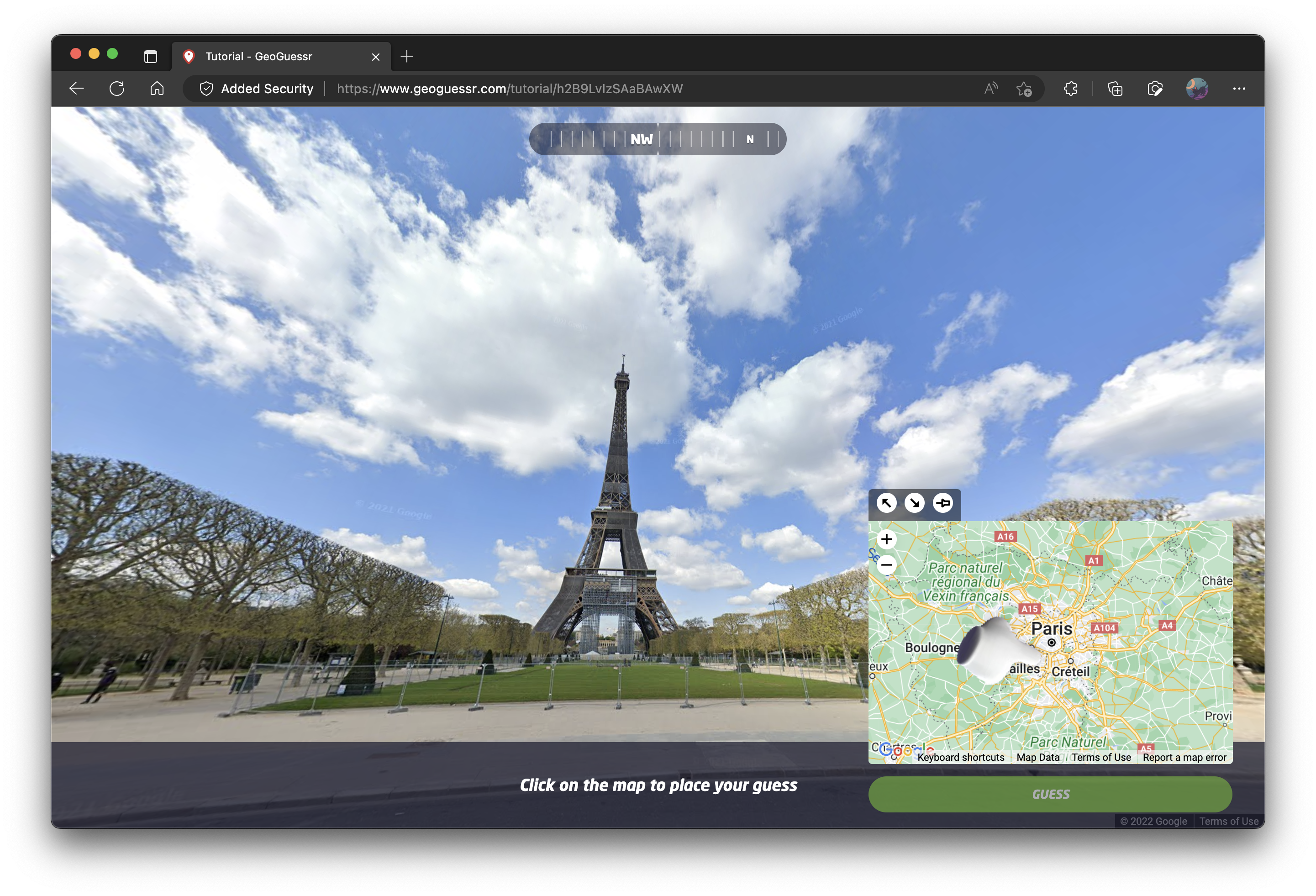Toggle the map pin to keep map open

pos(943,503)
